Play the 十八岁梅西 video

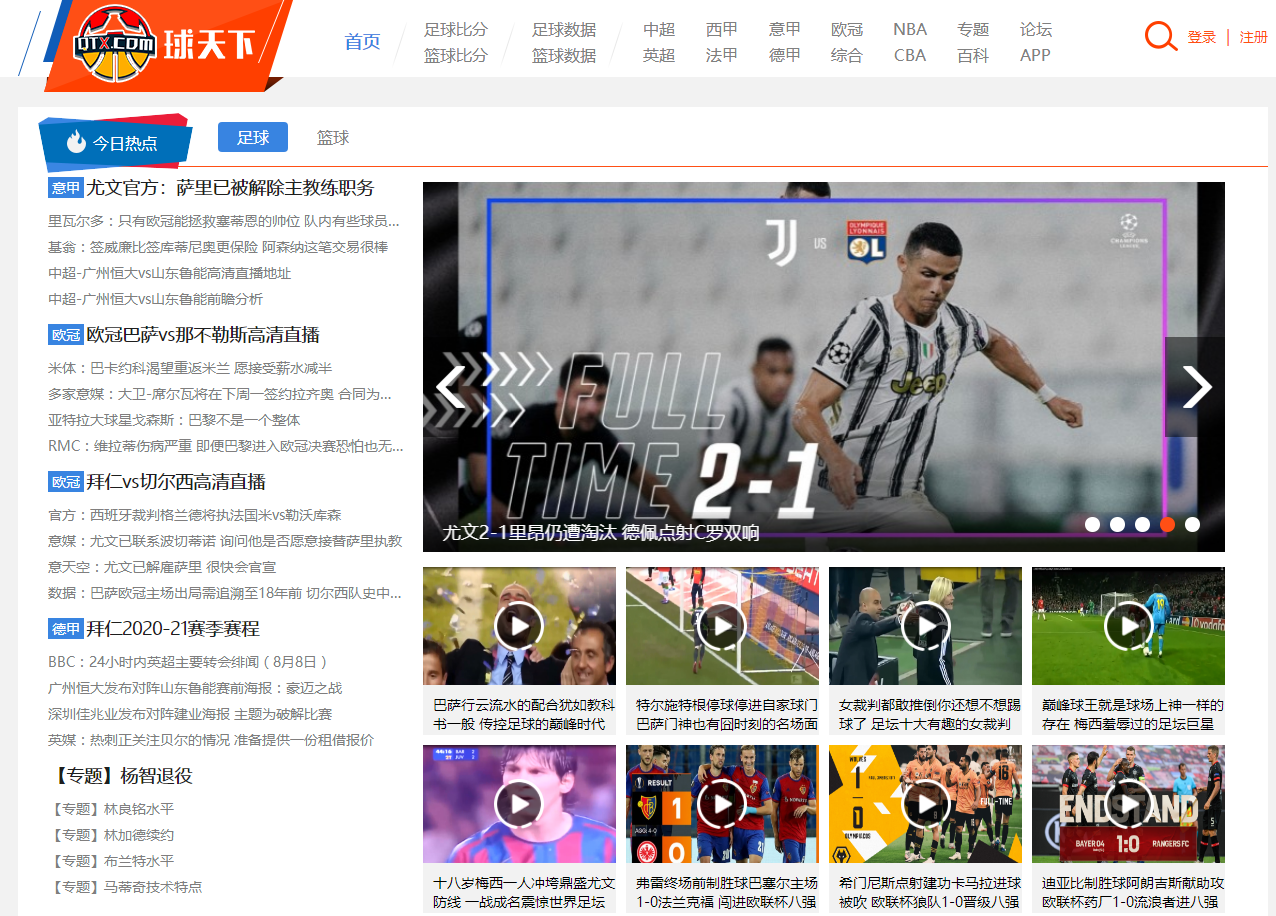(x=518, y=803)
